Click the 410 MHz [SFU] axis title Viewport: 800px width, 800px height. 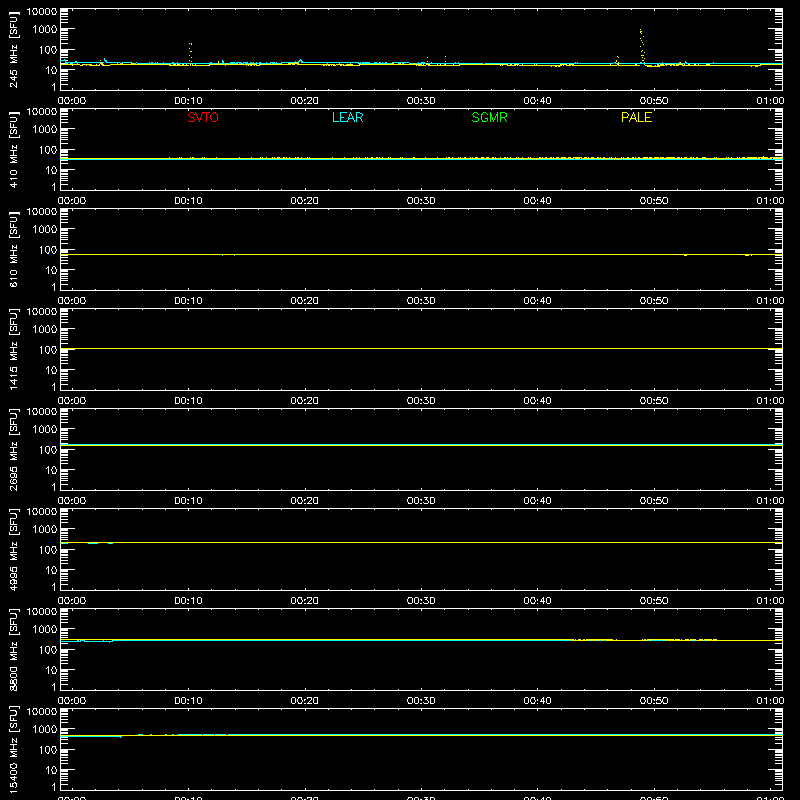click(x=13, y=149)
